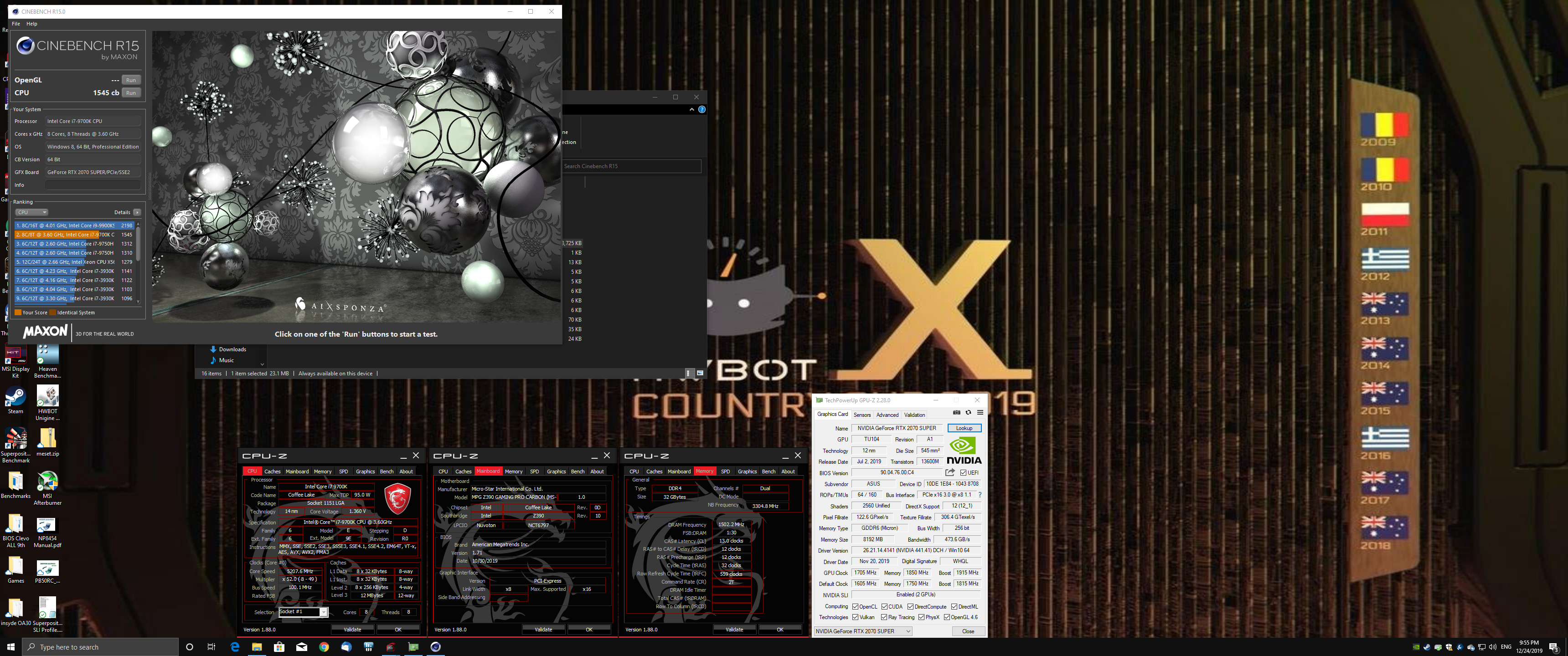Screen dimensions: 1568x656
Task: Click the Bus Interface question mark icon
Action: pos(980,495)
